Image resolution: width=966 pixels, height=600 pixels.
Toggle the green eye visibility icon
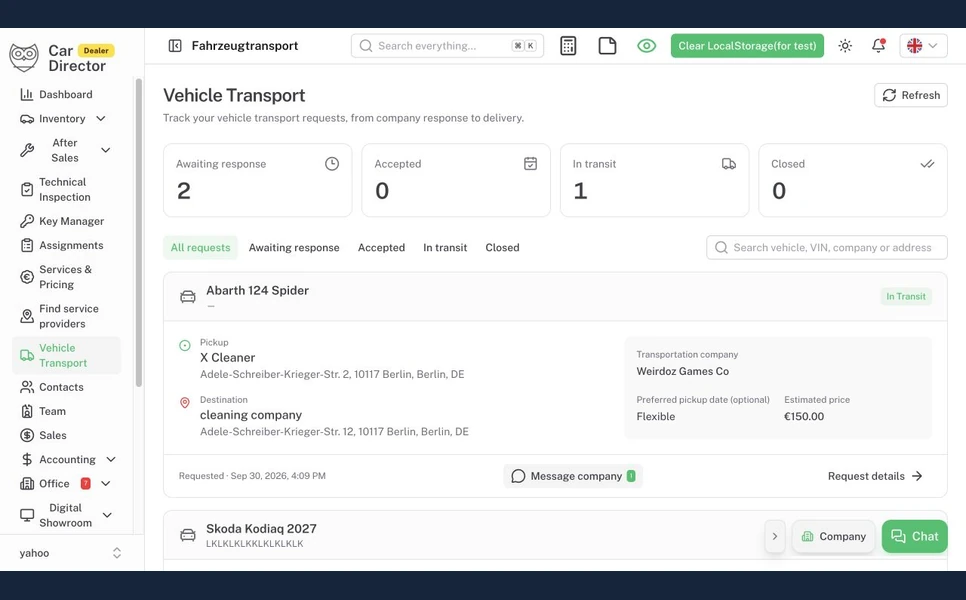[x=646, y=46]
